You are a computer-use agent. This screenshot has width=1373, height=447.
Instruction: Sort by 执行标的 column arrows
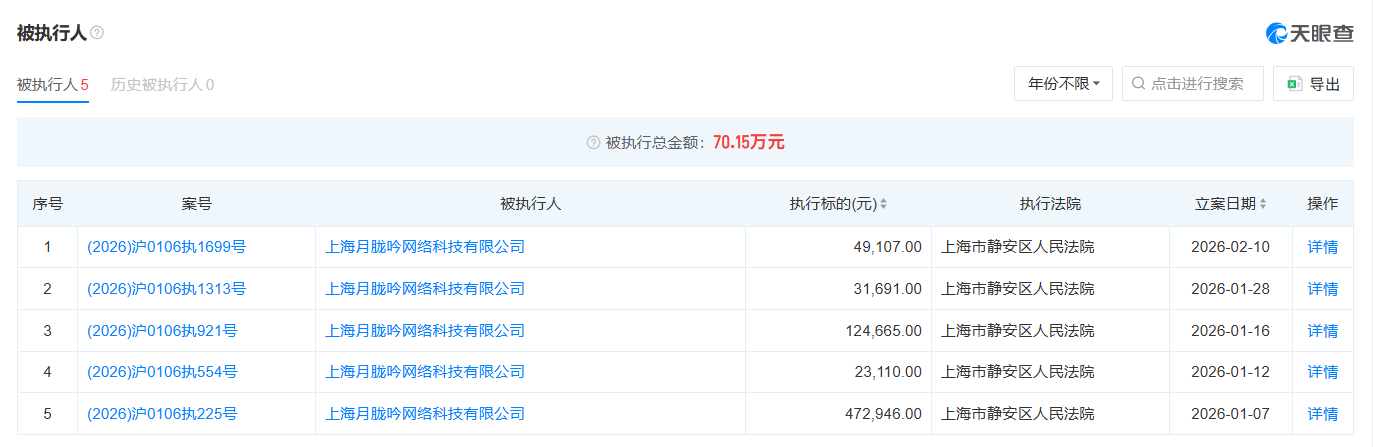[x=883, y=204]
